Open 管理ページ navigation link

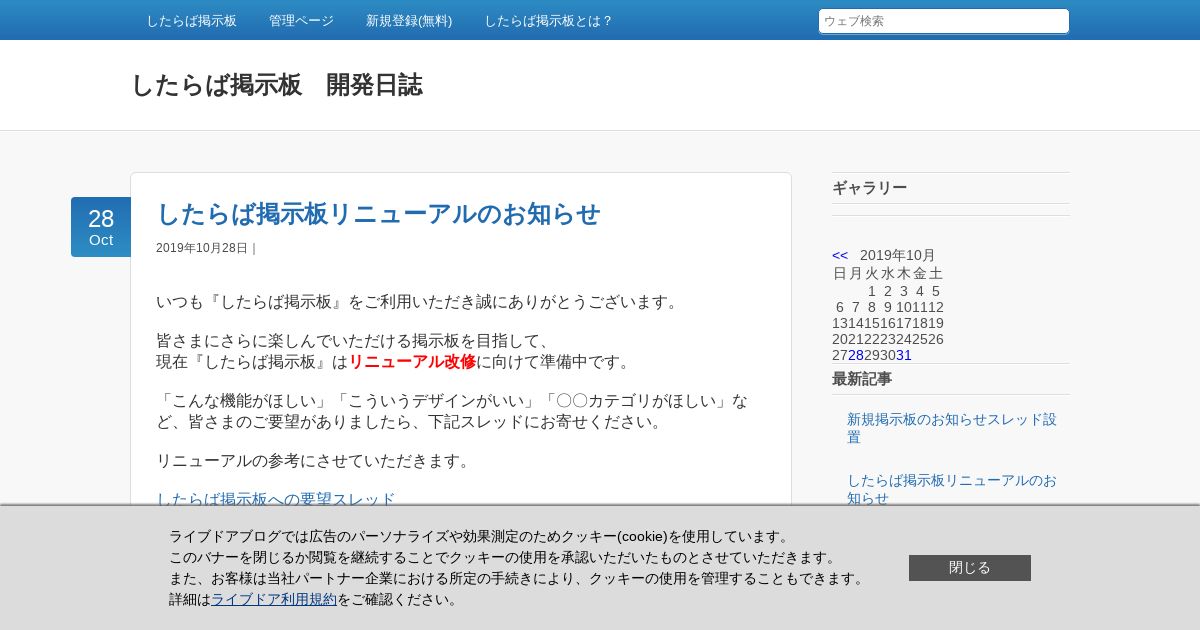[x=301, y=20]
